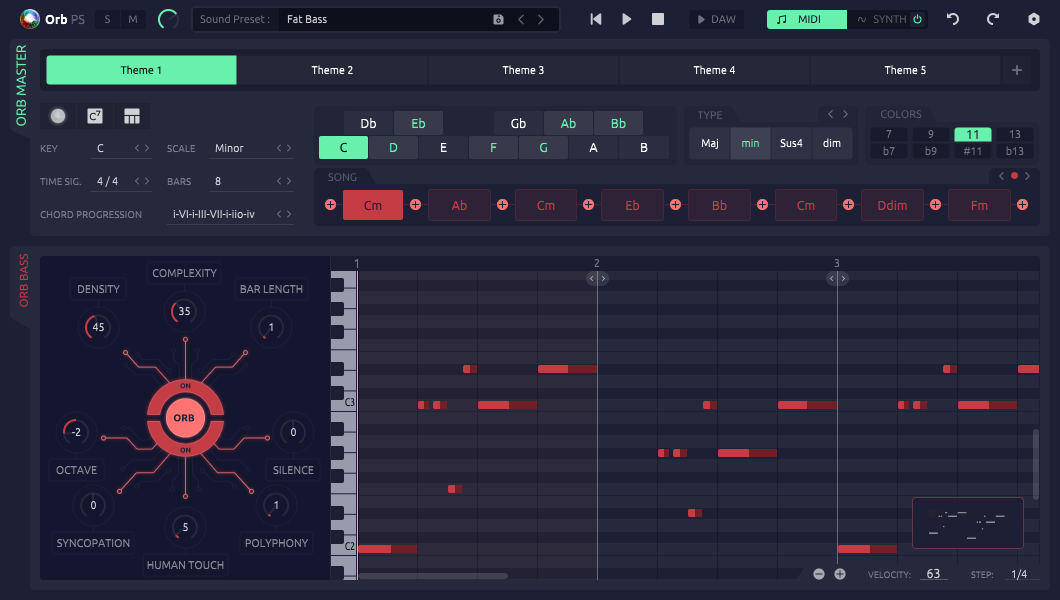Select next chord progression arrow
Screen dimensions: 1060x600
[x=289, y=214]
